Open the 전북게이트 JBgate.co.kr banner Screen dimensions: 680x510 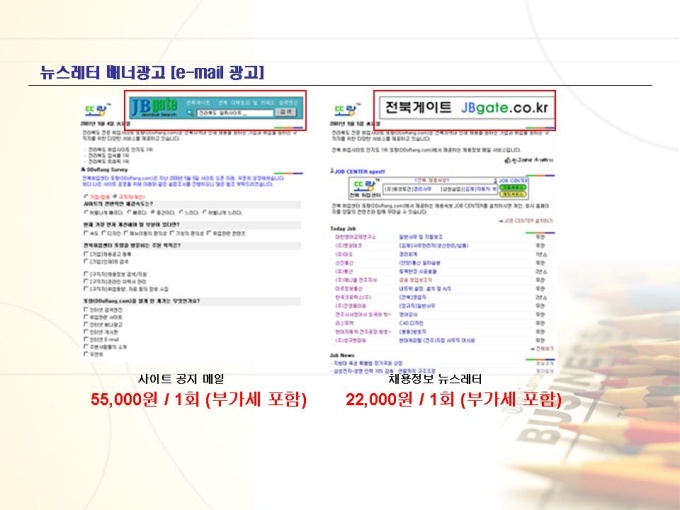pos(466,108)
